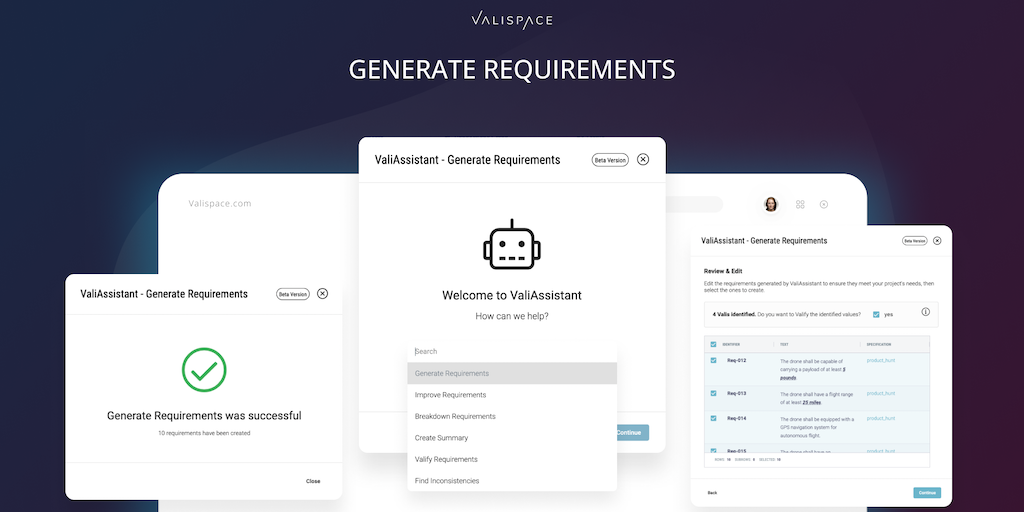
Task: Click Back in Review & Edit dialog
Action: pyautogui.click(x=712, y=493)
